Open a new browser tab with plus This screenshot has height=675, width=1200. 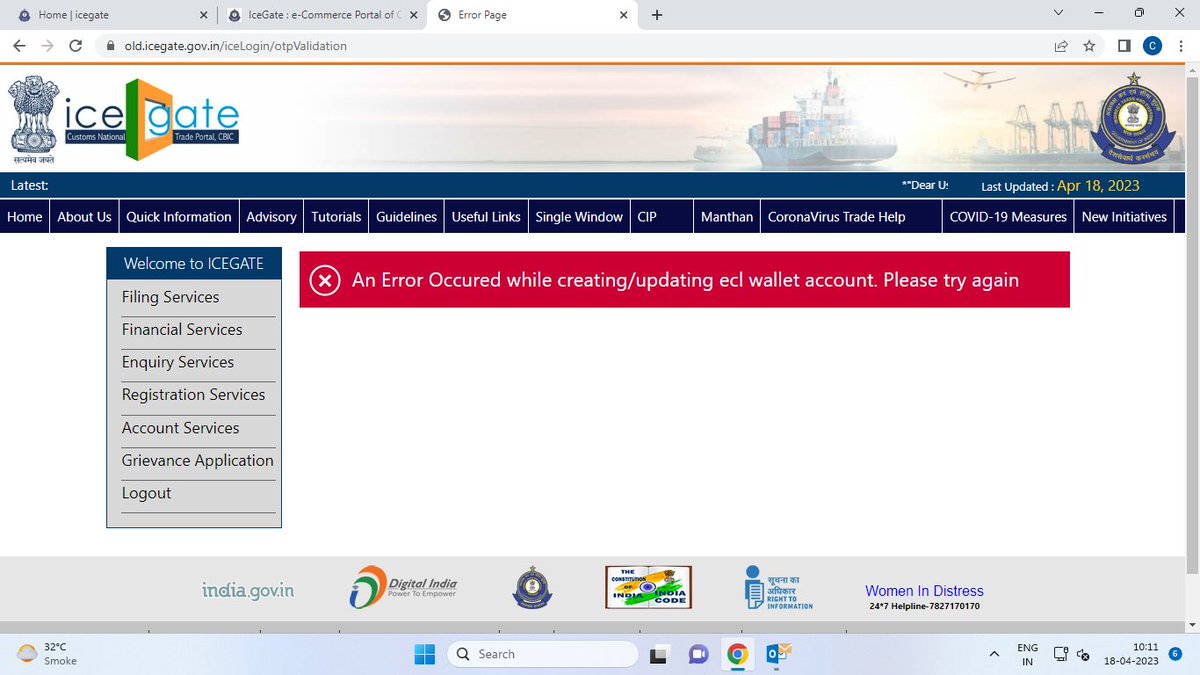[x=657, y=15]
